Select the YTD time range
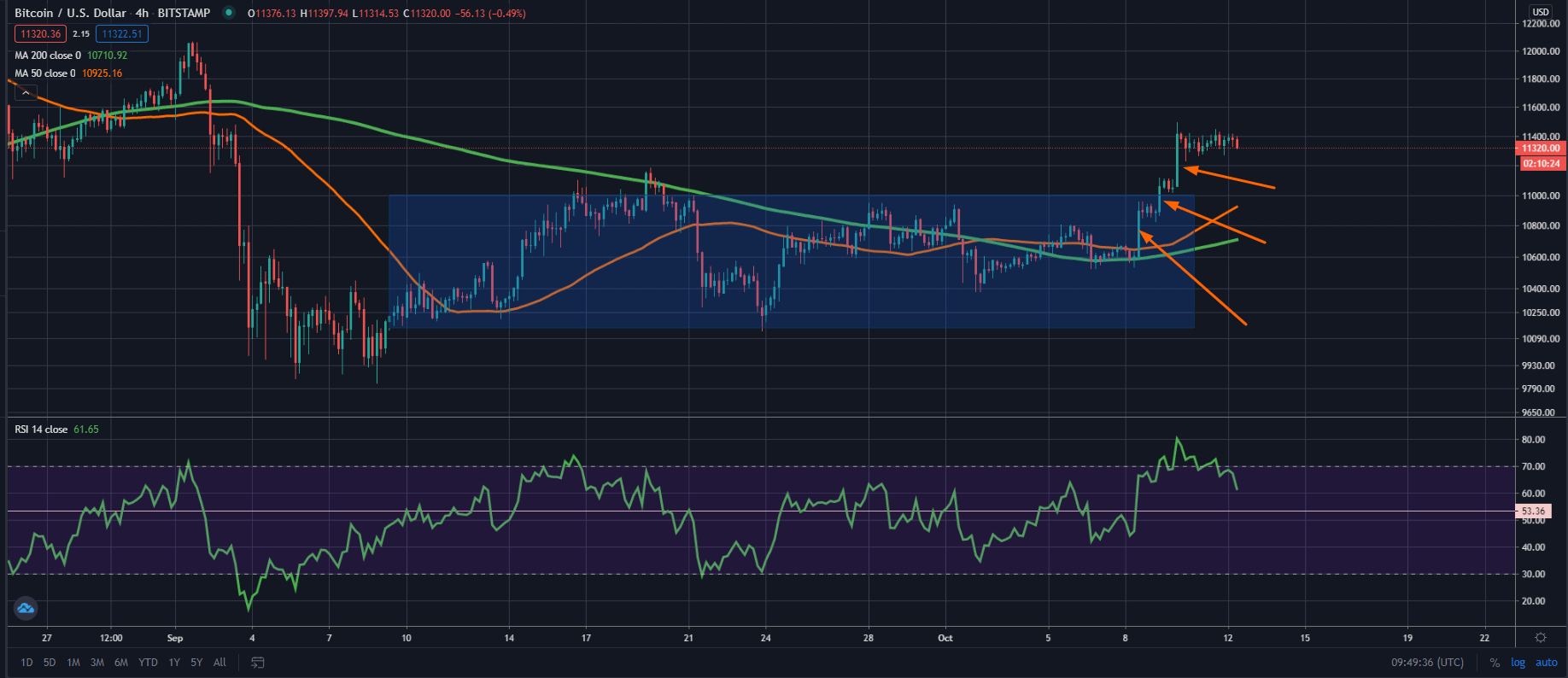This screenshot has width=1568, height=678. click(148, 663)
